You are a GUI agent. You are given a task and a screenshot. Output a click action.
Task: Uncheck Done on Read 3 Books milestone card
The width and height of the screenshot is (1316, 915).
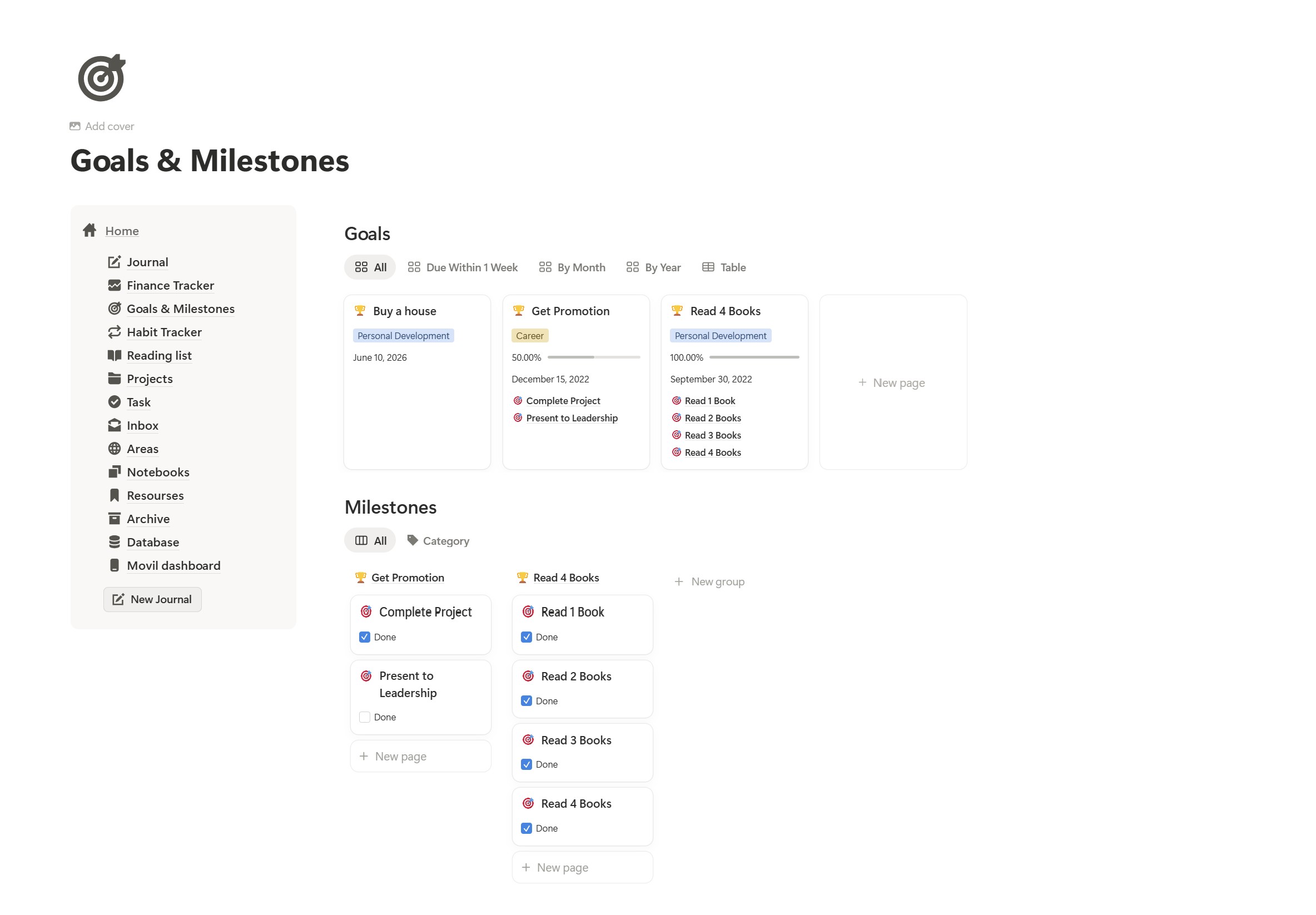527,764
